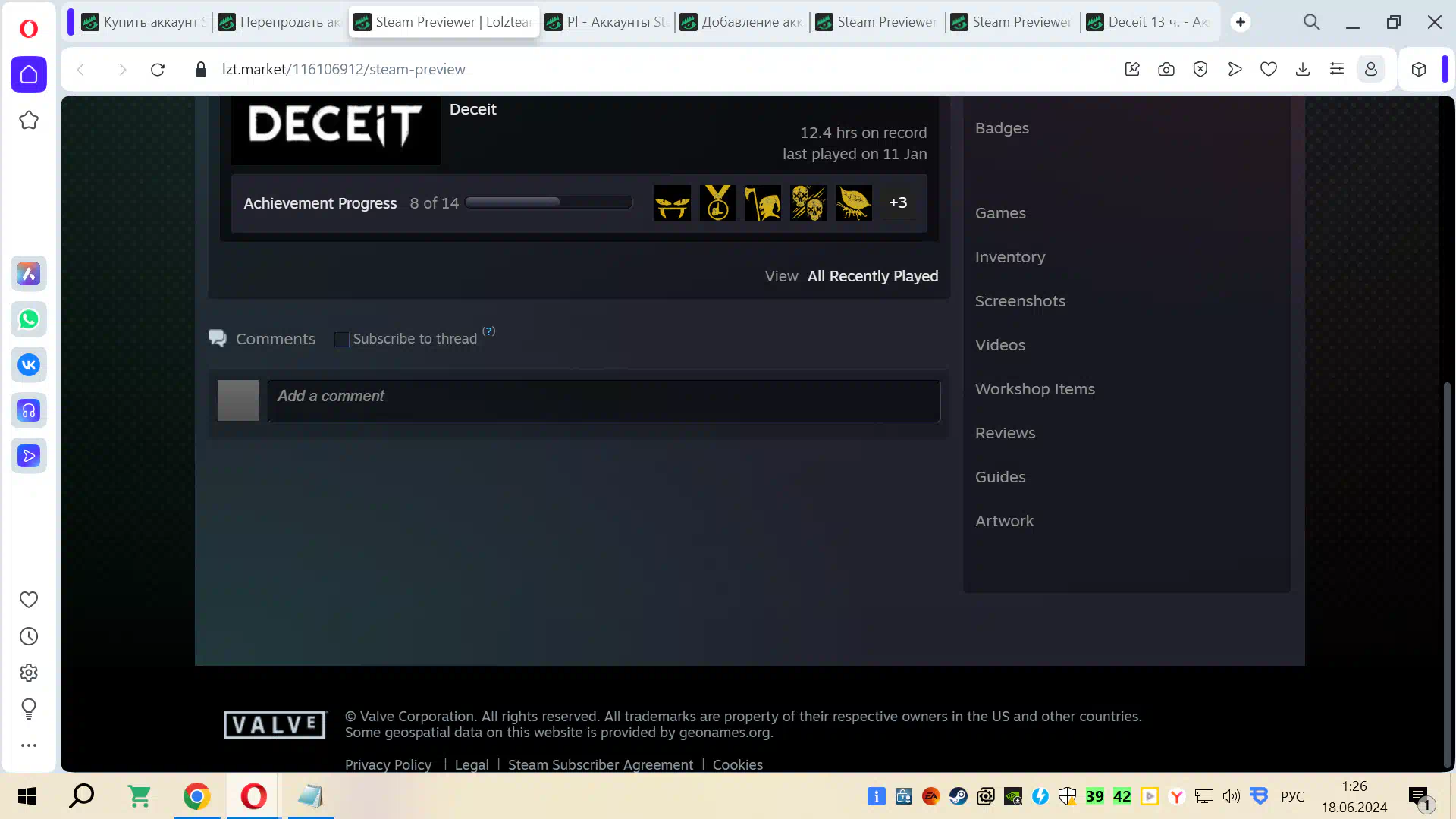Open Windows Start menu
This screenshot has width=1456, height=819.
[x=27, y=796]
